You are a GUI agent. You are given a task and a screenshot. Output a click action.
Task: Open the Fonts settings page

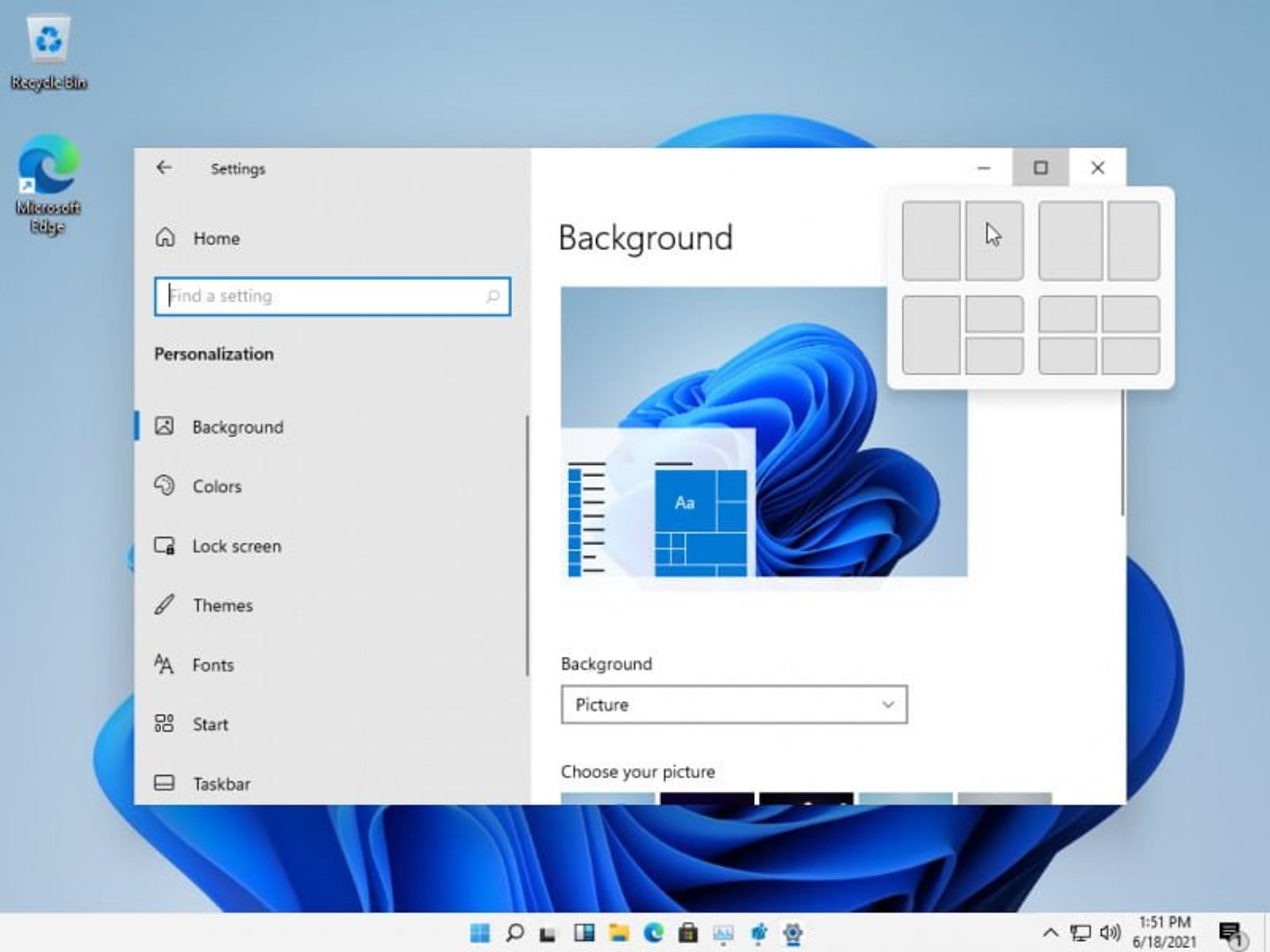pos(212,665)
